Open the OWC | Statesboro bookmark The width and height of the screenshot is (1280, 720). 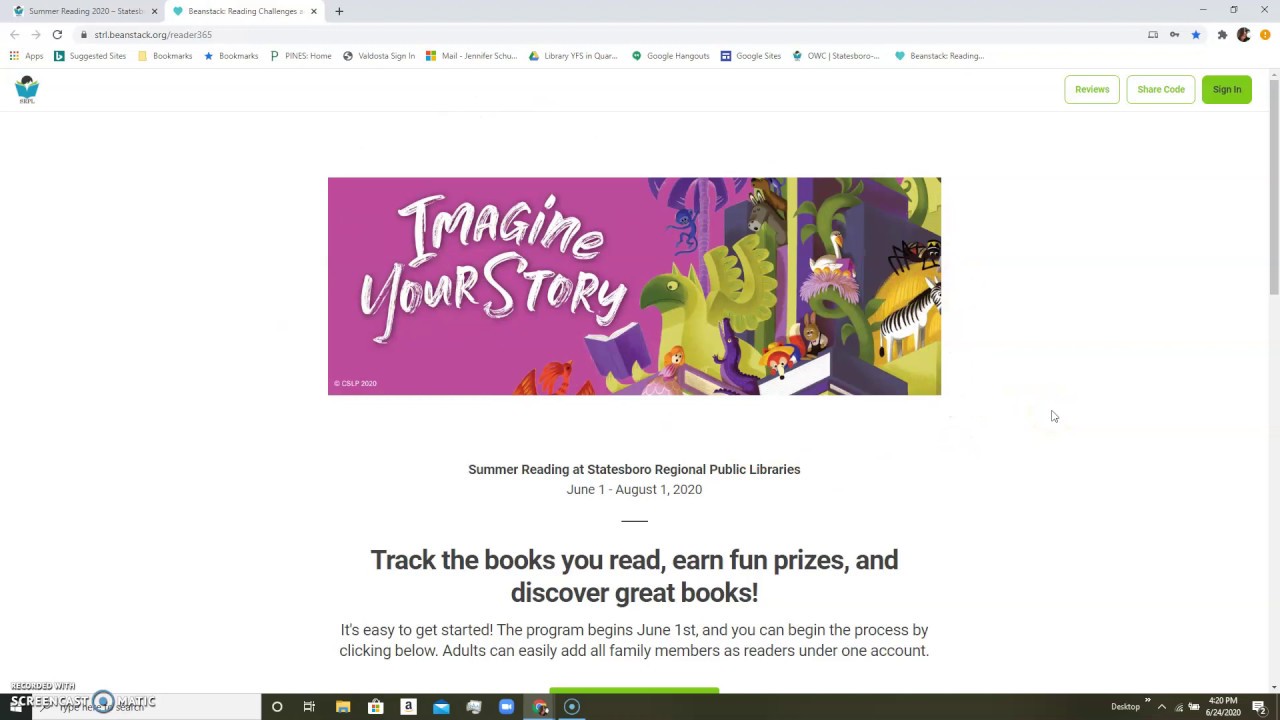tap(836, 56)
